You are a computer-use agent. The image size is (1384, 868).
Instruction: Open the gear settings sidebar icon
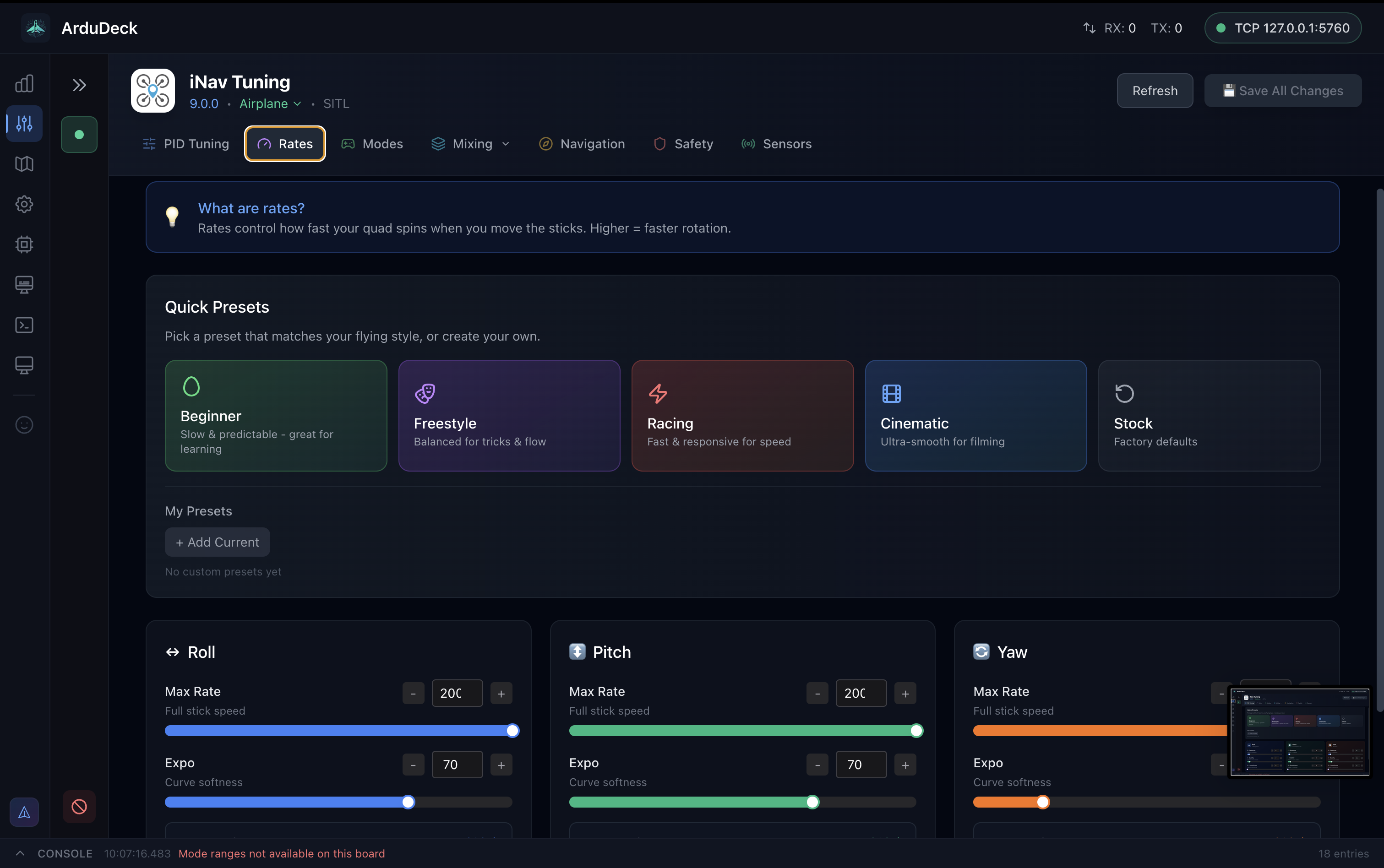click(24, 204)
